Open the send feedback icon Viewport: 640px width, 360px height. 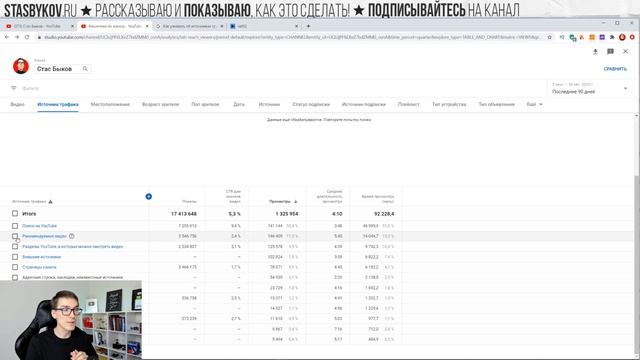610,51
